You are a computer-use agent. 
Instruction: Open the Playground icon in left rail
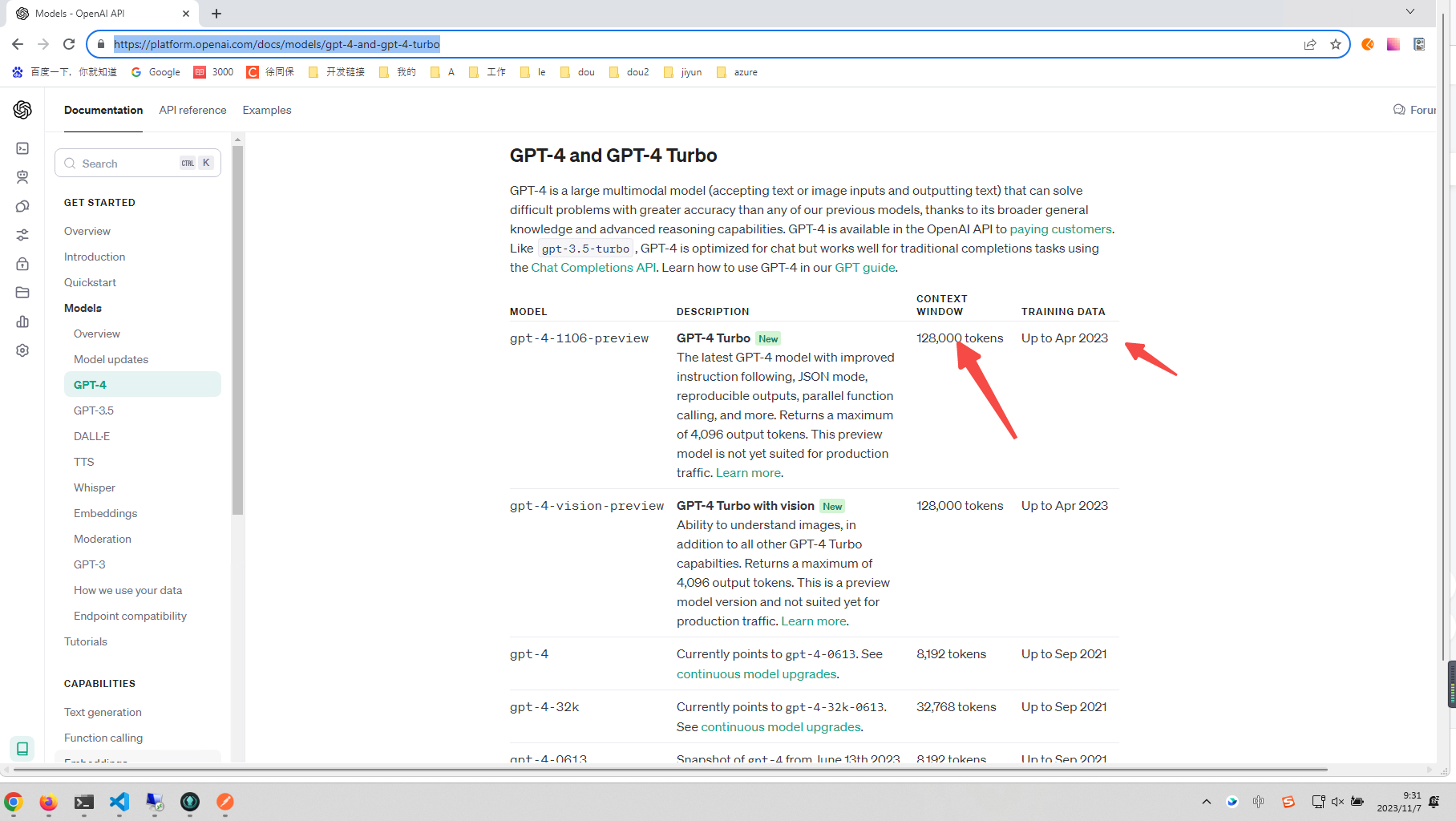(x=22, y=148)
